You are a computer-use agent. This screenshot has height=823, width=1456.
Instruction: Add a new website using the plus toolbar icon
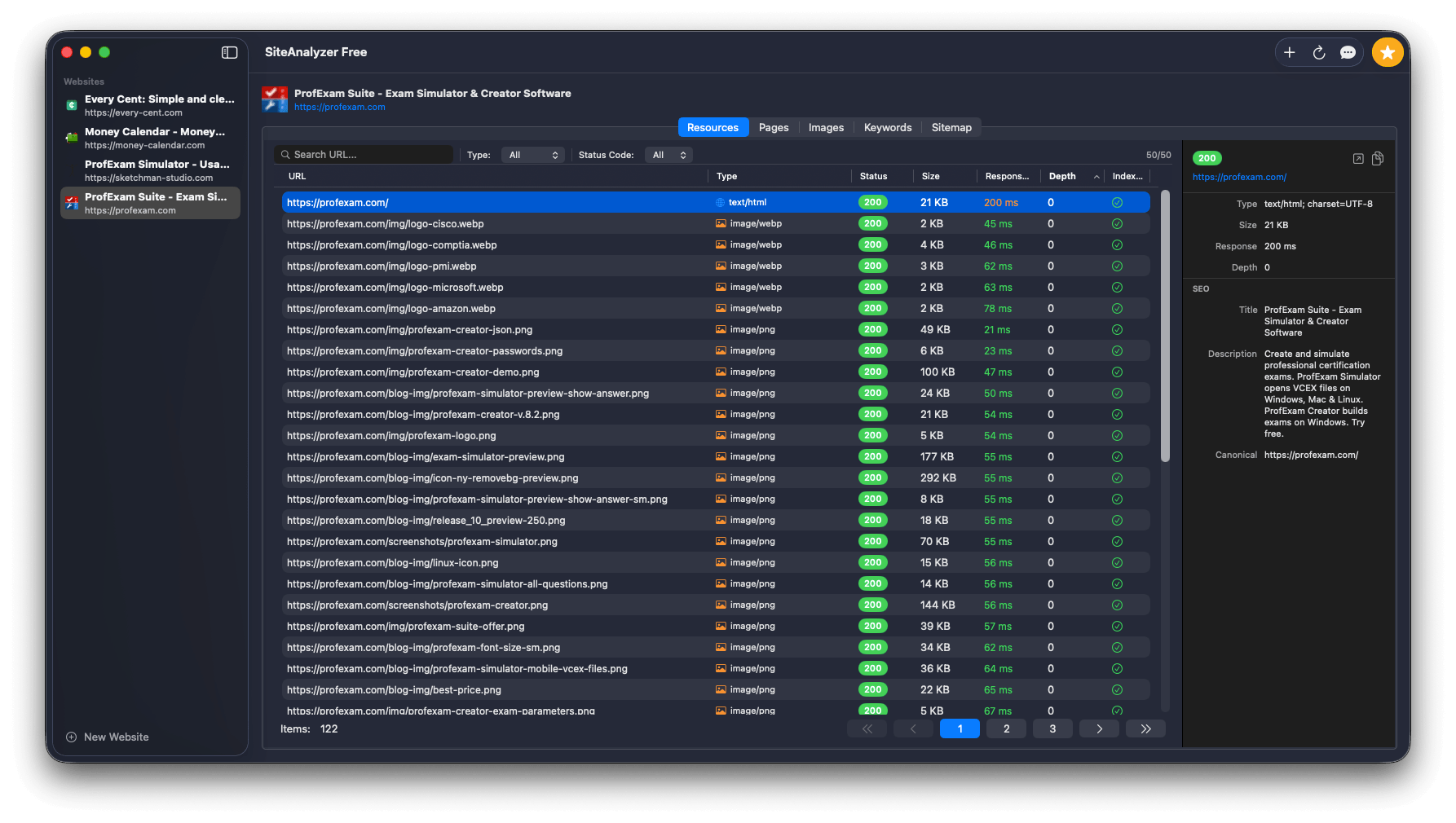1290,52
